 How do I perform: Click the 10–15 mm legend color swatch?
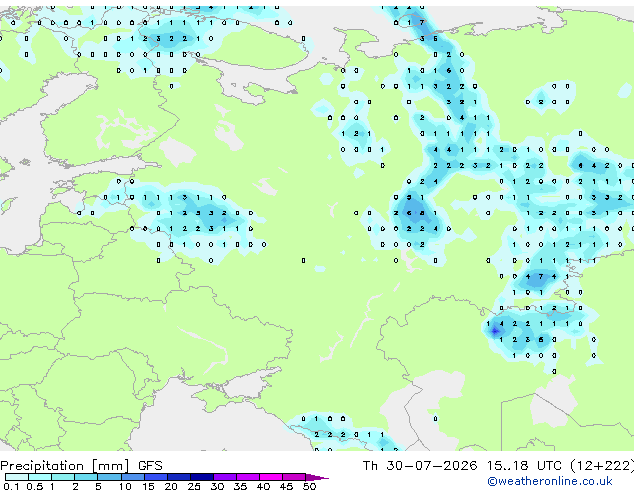[x=132, y=477]
